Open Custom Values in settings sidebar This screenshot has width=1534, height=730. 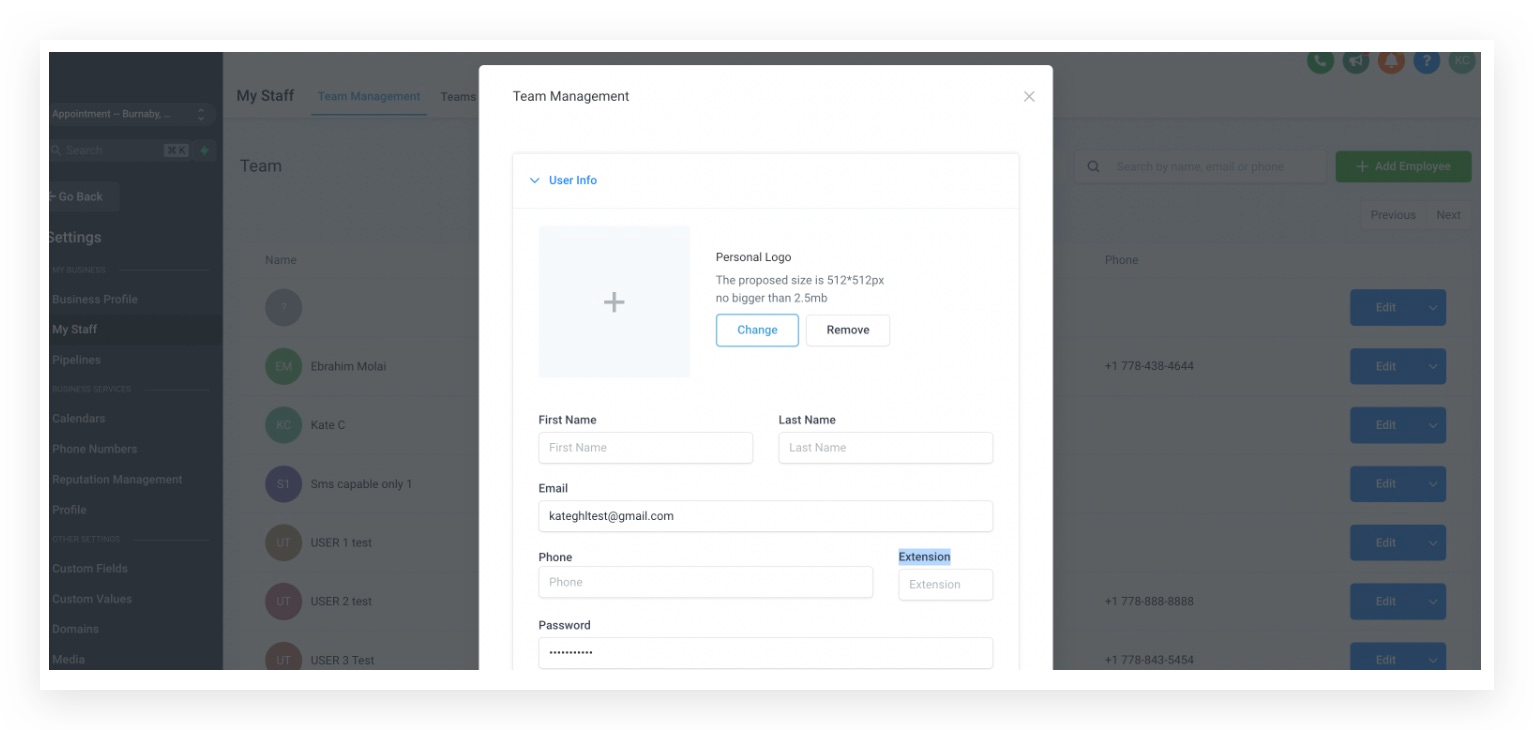coord(92,599)
